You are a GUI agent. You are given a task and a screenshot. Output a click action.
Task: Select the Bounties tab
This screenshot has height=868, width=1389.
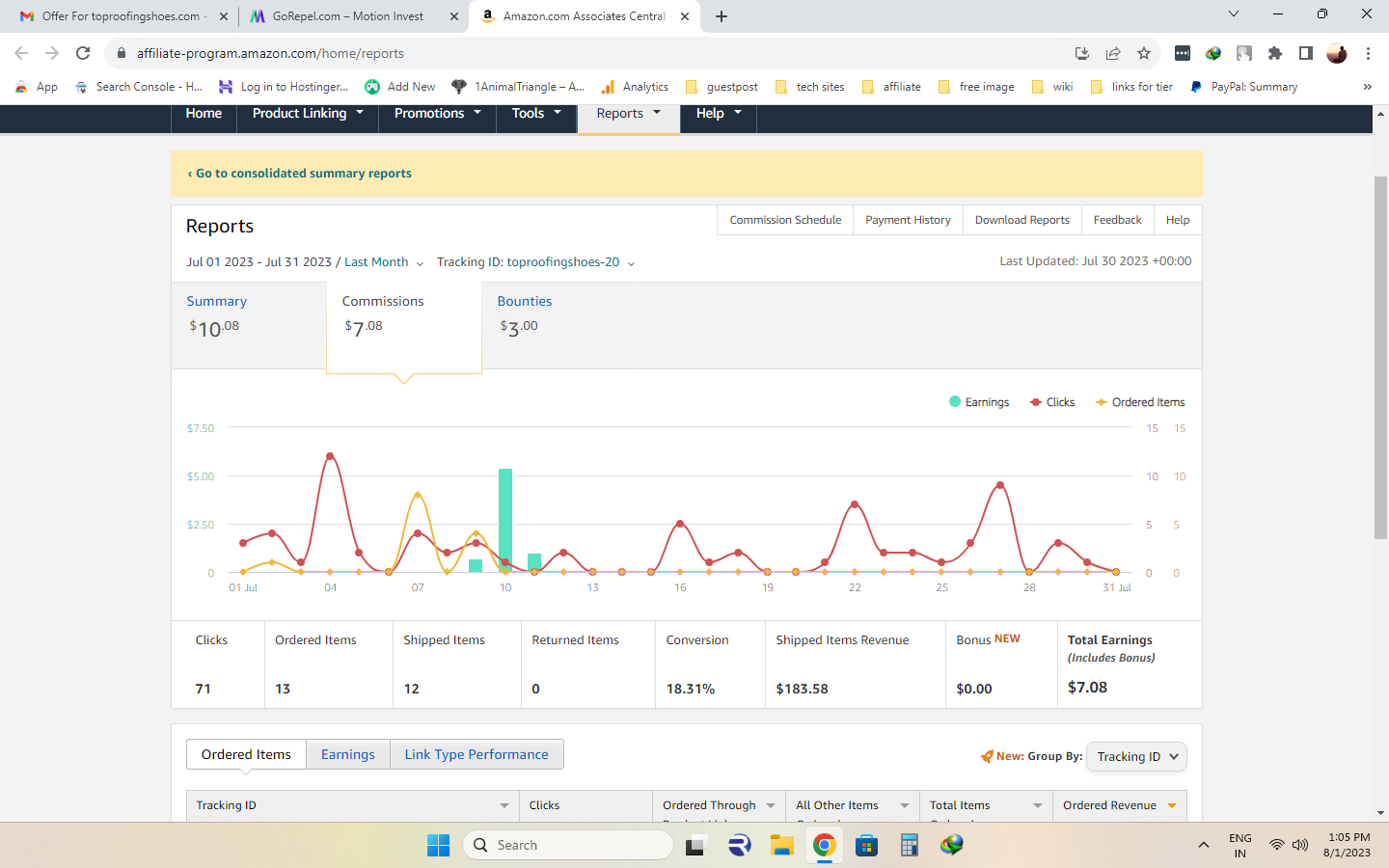click(x=559, y=326)
